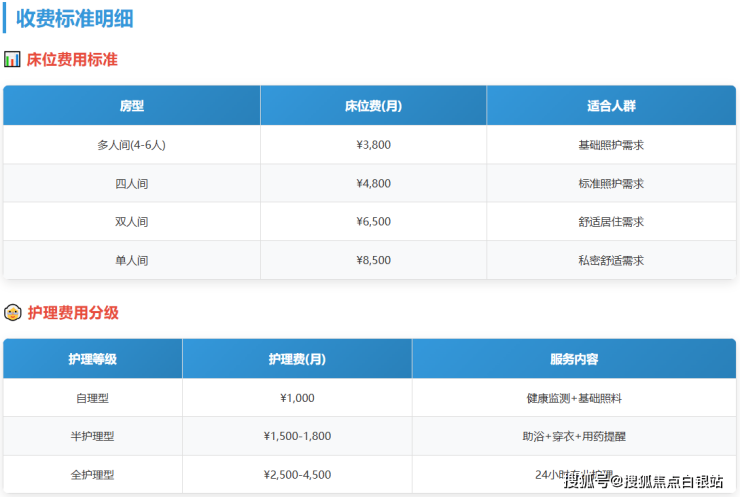This screenshot has width=740, height=497.
Task: Click the 收费标准明细 page heading
Action: [75, 18]
